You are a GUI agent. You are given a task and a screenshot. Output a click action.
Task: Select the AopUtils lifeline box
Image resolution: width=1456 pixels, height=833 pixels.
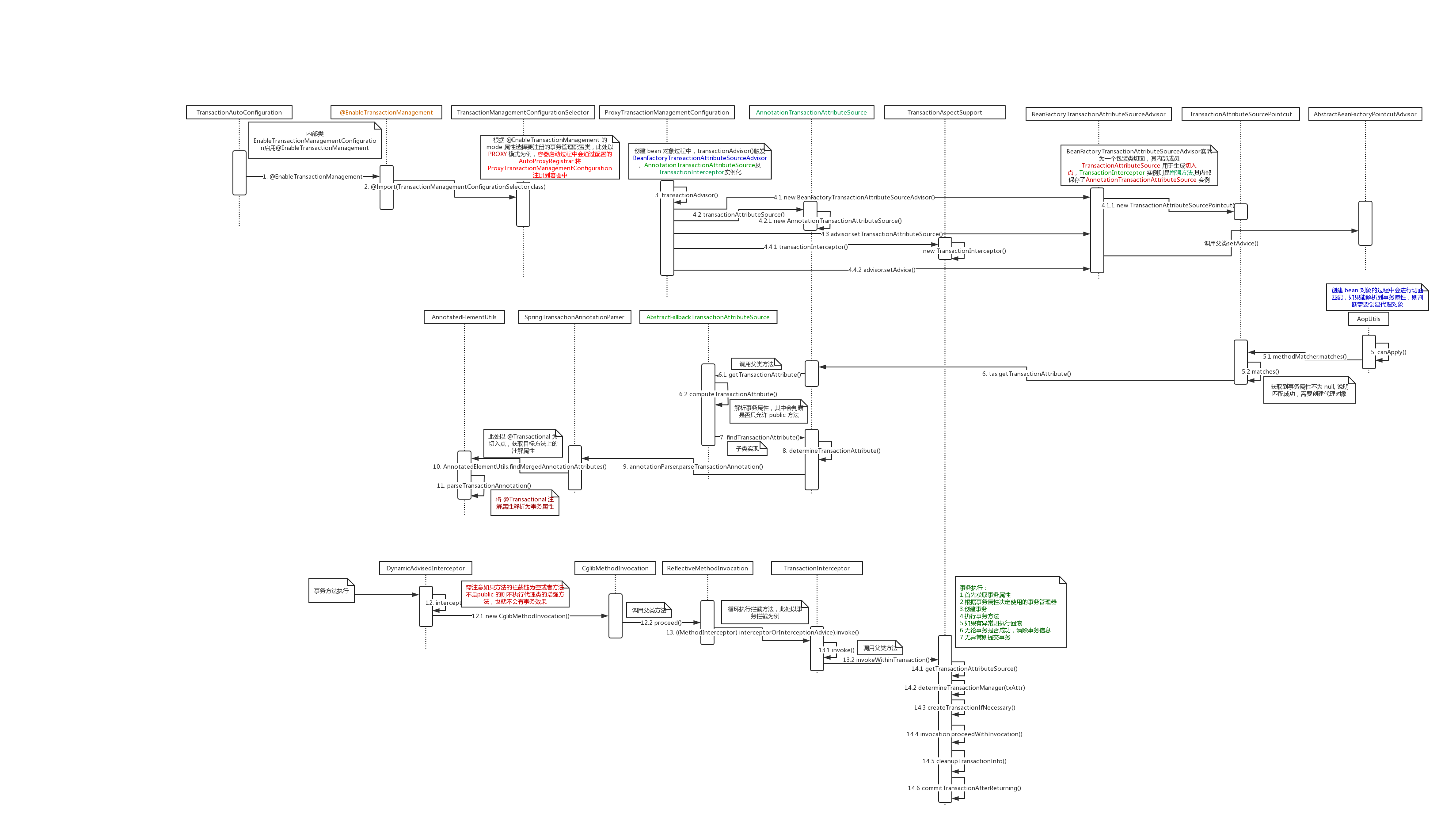point(1368,319)
